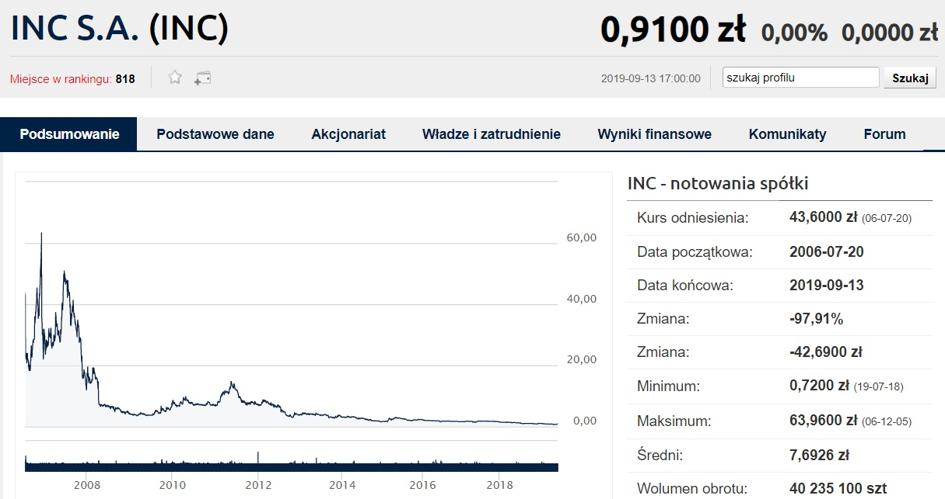Screen dimensions: 945x499
Task: Open the Podsumowanie tab
Action: pyautogui.click(x=69, y=134)
